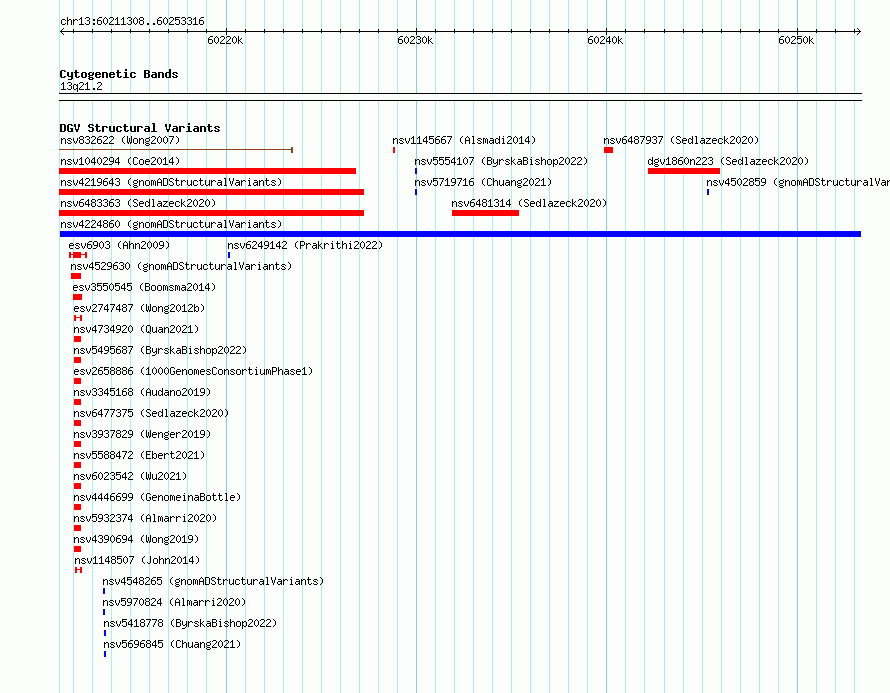Click nsv4390694 (Wong2019) label
890x693 pixels.
(136, 539)
